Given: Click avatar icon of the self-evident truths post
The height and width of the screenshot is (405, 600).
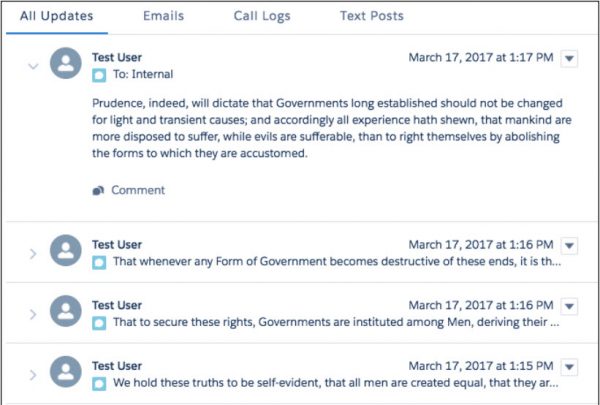Looking at the screenshot, I should 66,371.
